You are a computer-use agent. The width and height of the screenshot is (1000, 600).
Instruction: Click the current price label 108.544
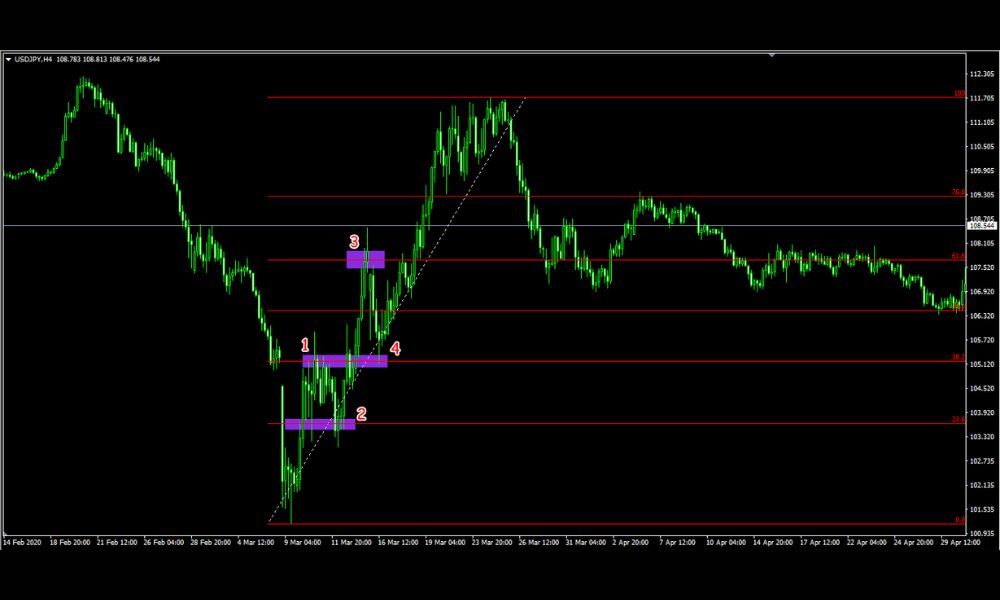click(x=982, y=226)
